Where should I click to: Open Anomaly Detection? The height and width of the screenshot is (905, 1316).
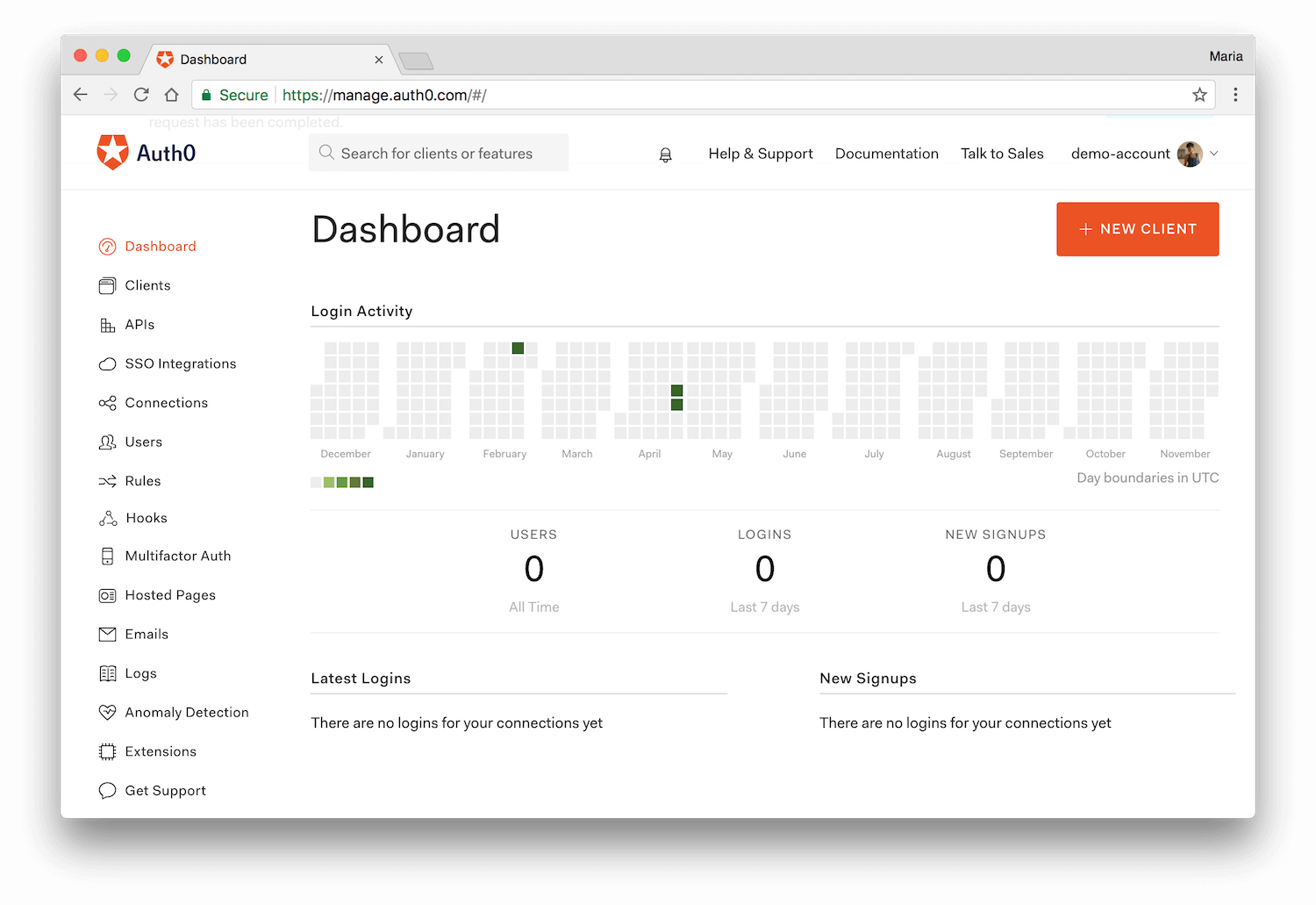tap(187, 713)
